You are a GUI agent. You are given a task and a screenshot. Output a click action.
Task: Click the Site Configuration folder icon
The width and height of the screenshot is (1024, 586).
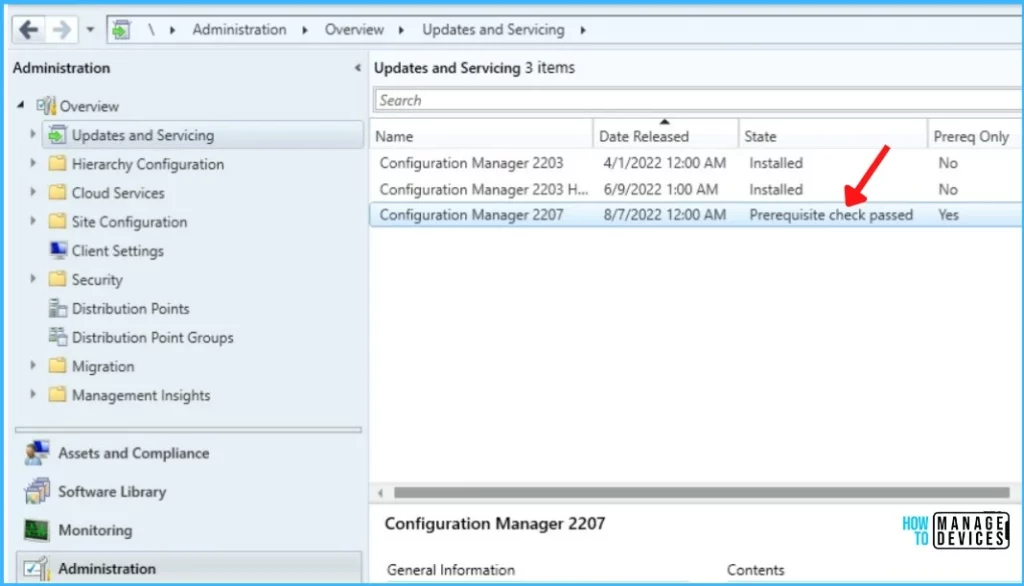click(x=57, y=221)
